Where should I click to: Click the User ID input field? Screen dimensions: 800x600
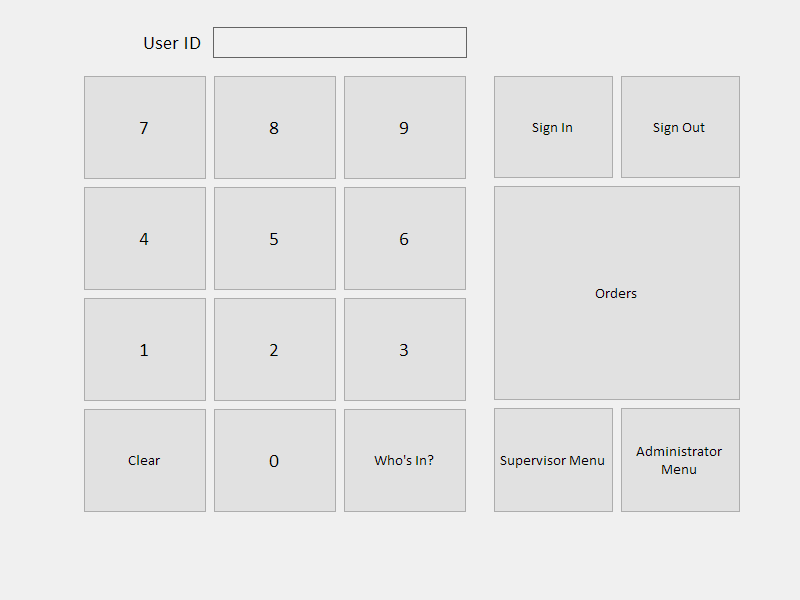tap(339, 43)
